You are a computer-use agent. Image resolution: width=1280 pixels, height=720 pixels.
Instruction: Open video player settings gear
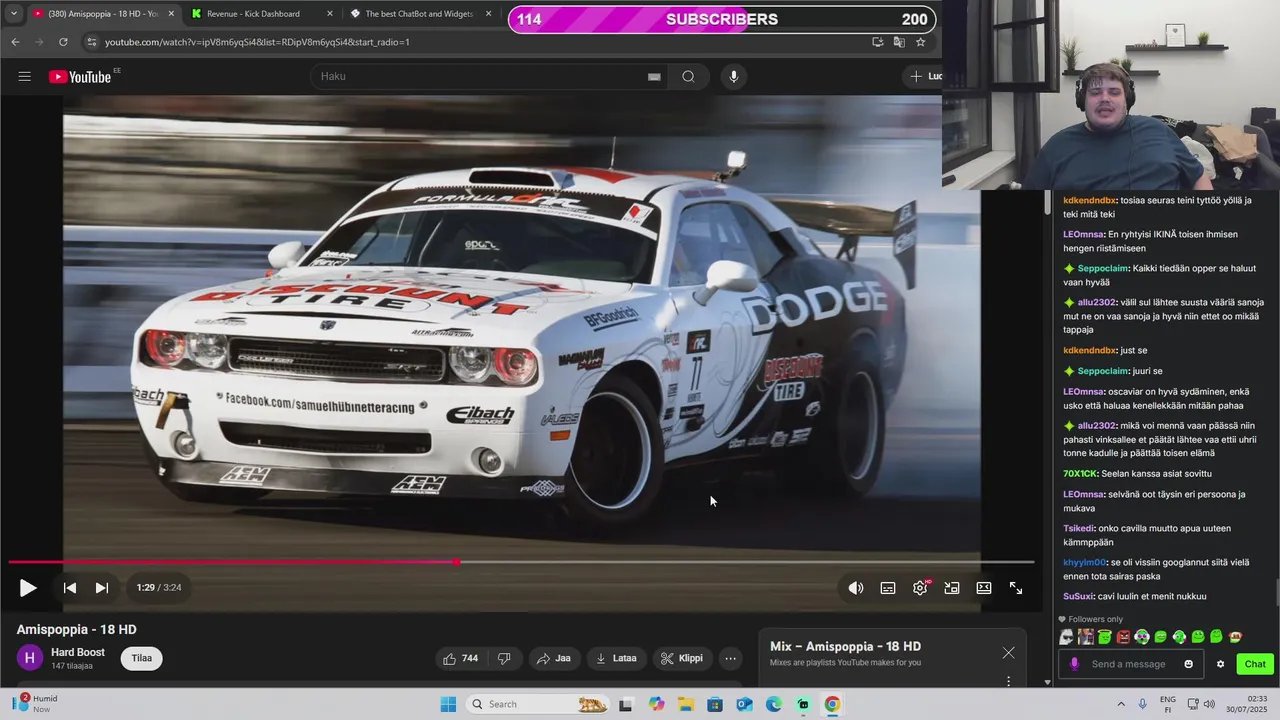[x=920, y=588]
